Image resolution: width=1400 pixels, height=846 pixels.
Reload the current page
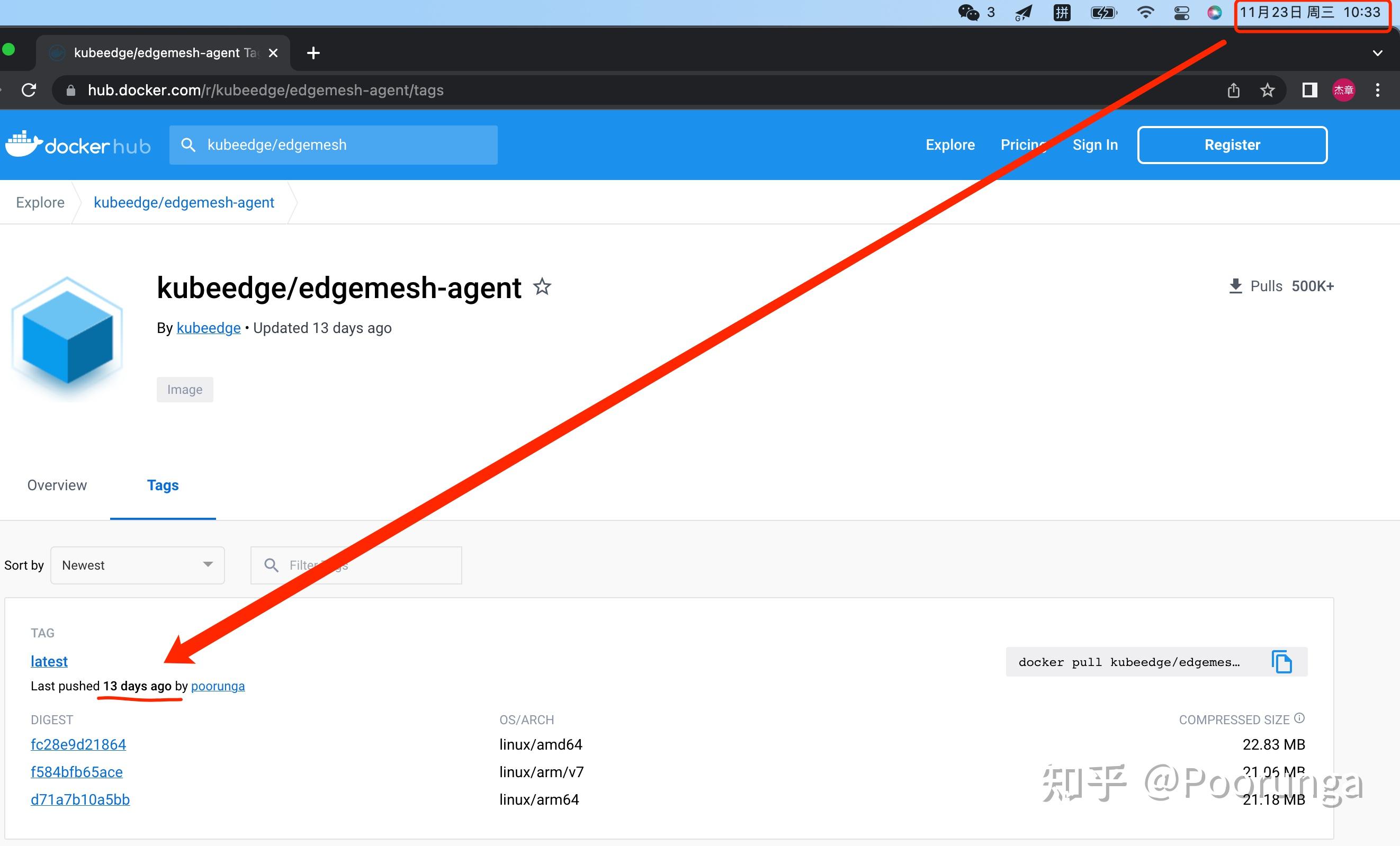pos(29,90)
